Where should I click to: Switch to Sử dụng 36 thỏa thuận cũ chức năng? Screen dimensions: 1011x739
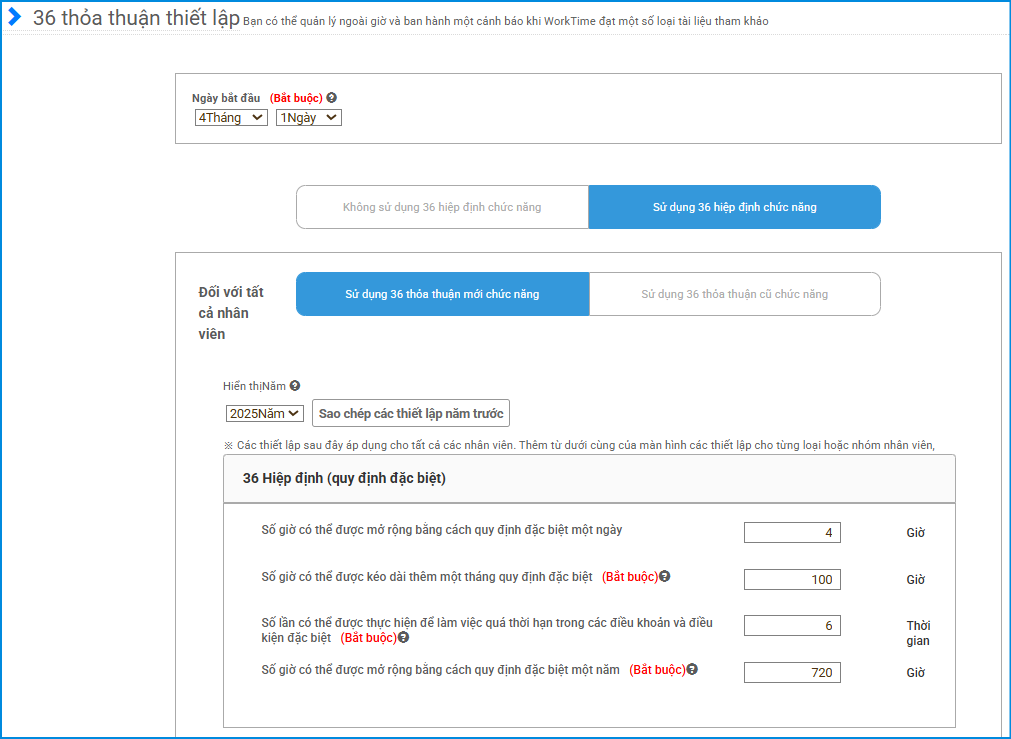(x=734, y=294)
